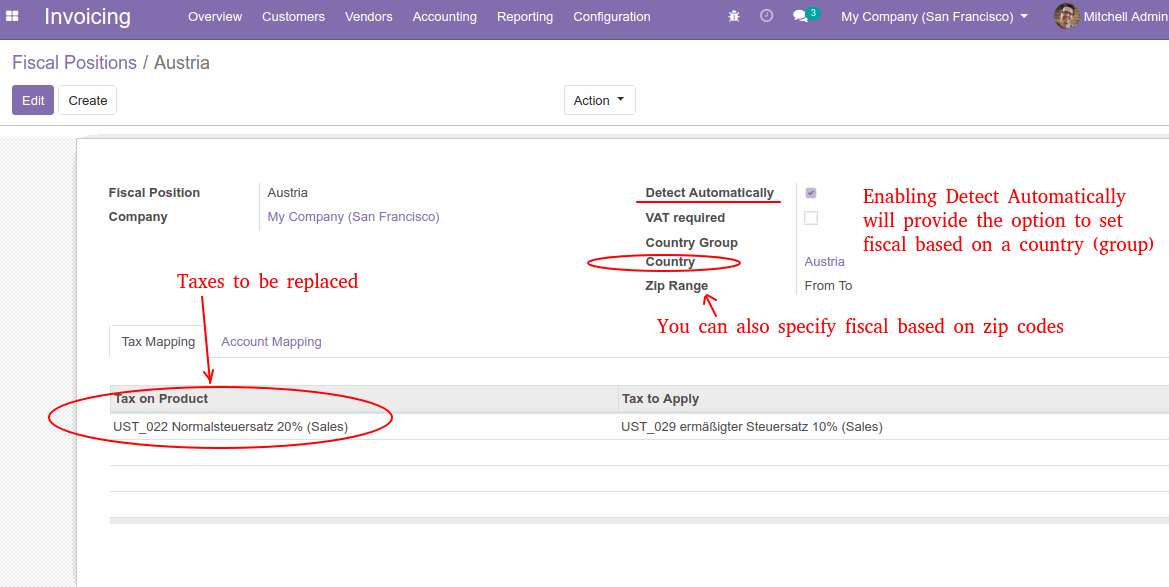The width and height of the screenshot is (1169, 587).
Task: Expand the Action dropdown
Action: coord(599,100)
